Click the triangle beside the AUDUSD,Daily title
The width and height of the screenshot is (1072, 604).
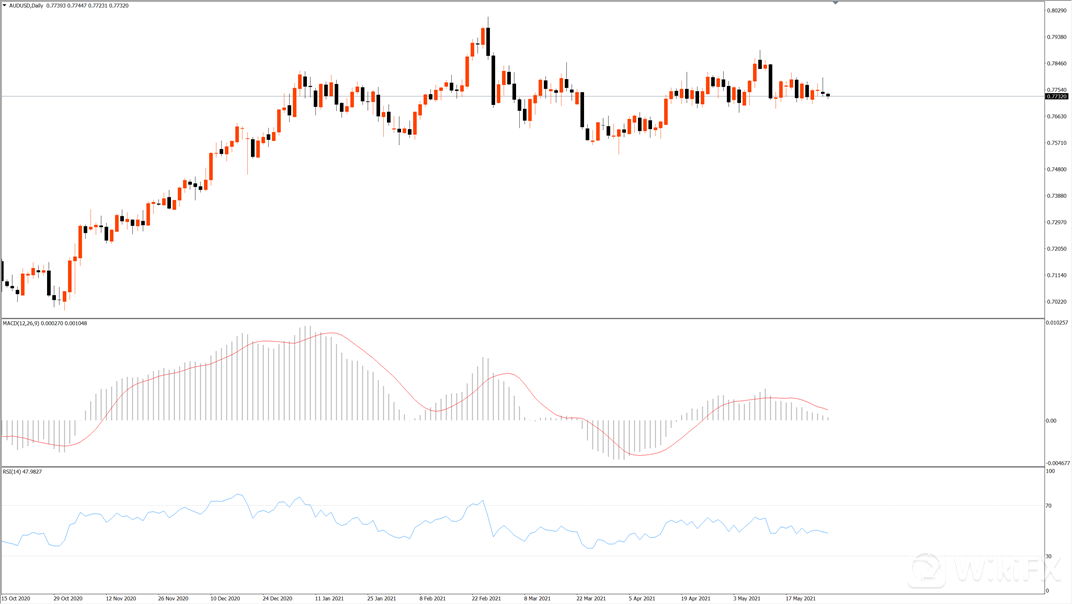[4, 6]
